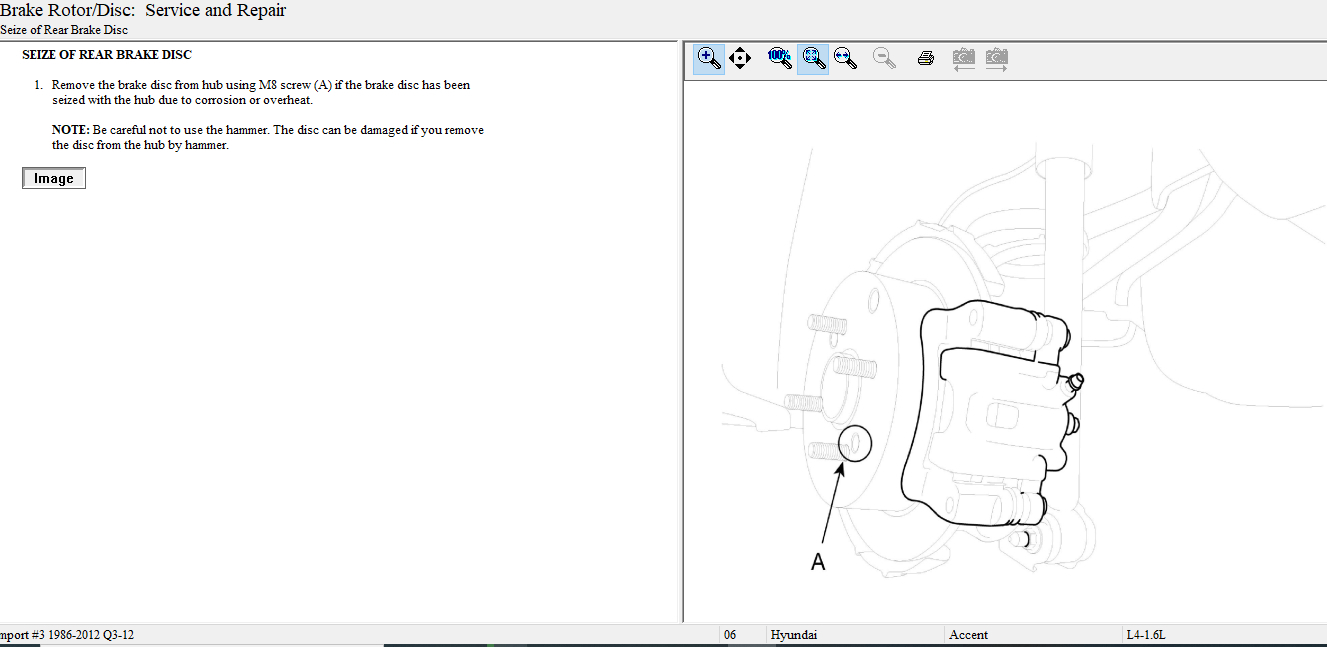Screen dimensions: 1327x647
Task: Click fit-to-width zoom icon
Action: [x=846, y=58]
